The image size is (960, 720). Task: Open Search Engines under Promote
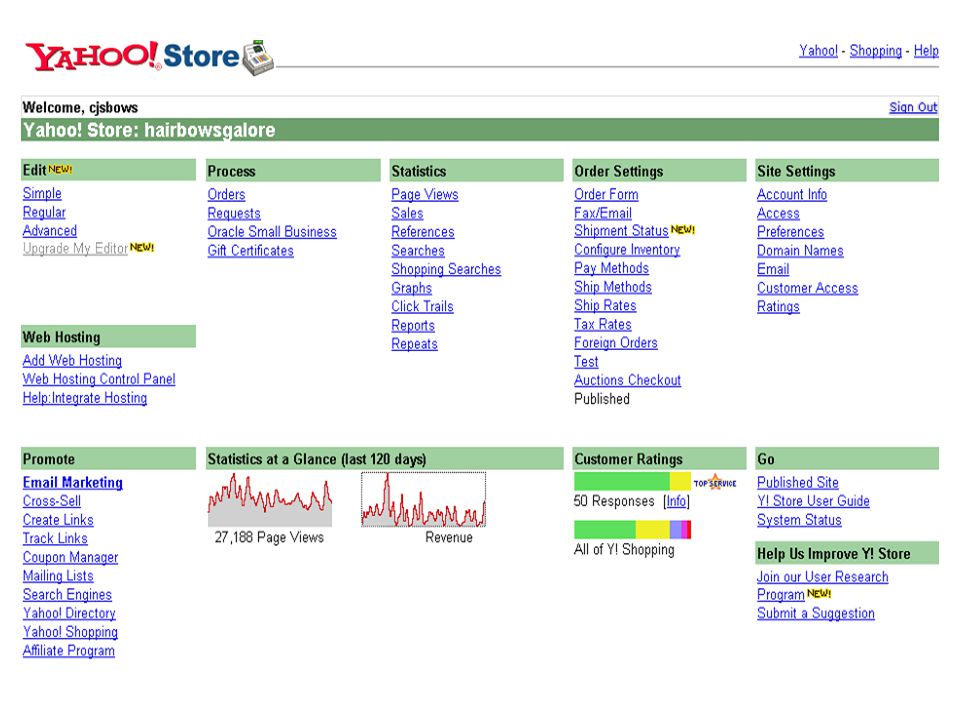pyautogui.click(x=67, y=594)
